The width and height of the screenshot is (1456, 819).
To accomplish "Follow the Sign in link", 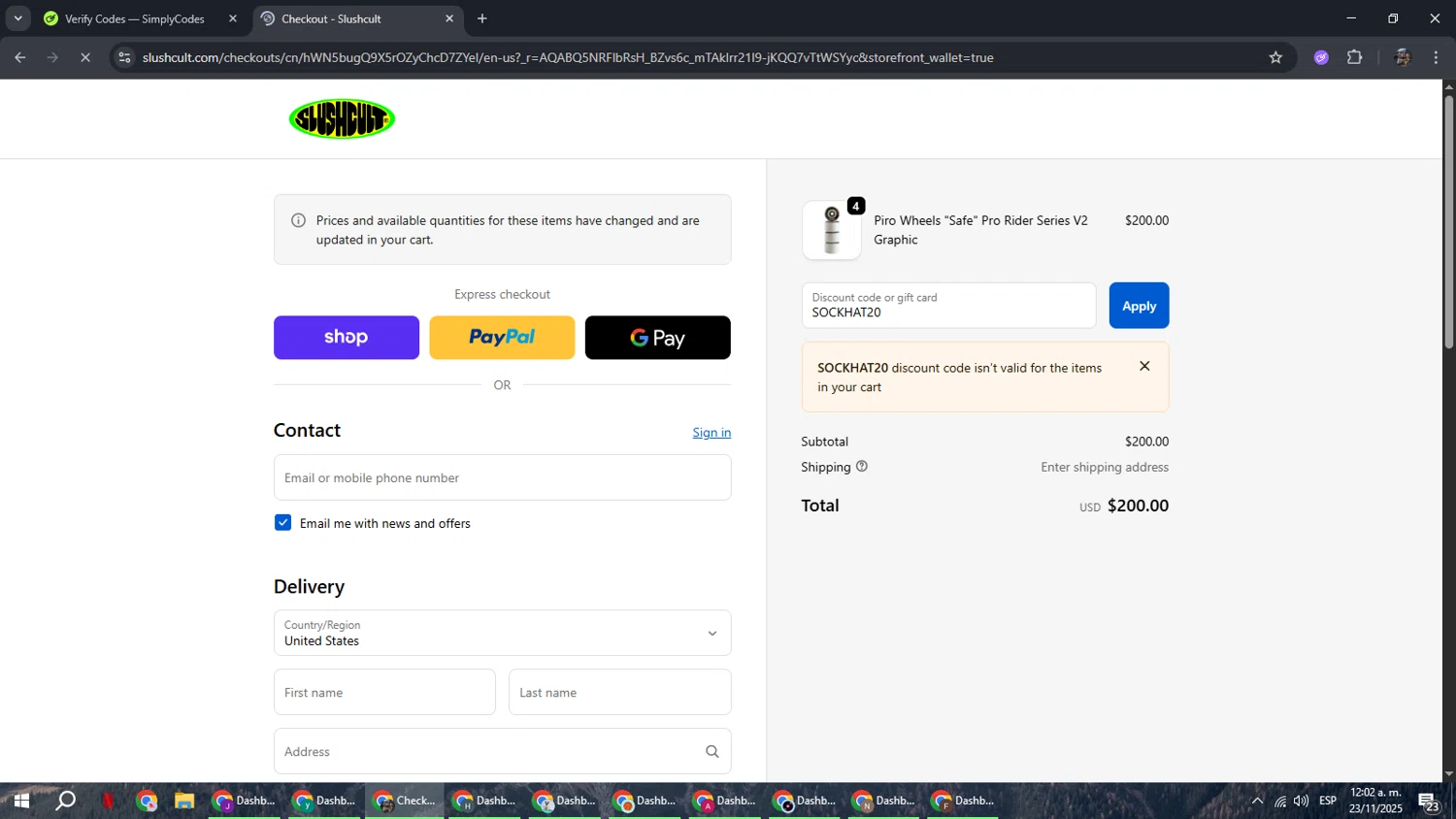I will (711, 433).
